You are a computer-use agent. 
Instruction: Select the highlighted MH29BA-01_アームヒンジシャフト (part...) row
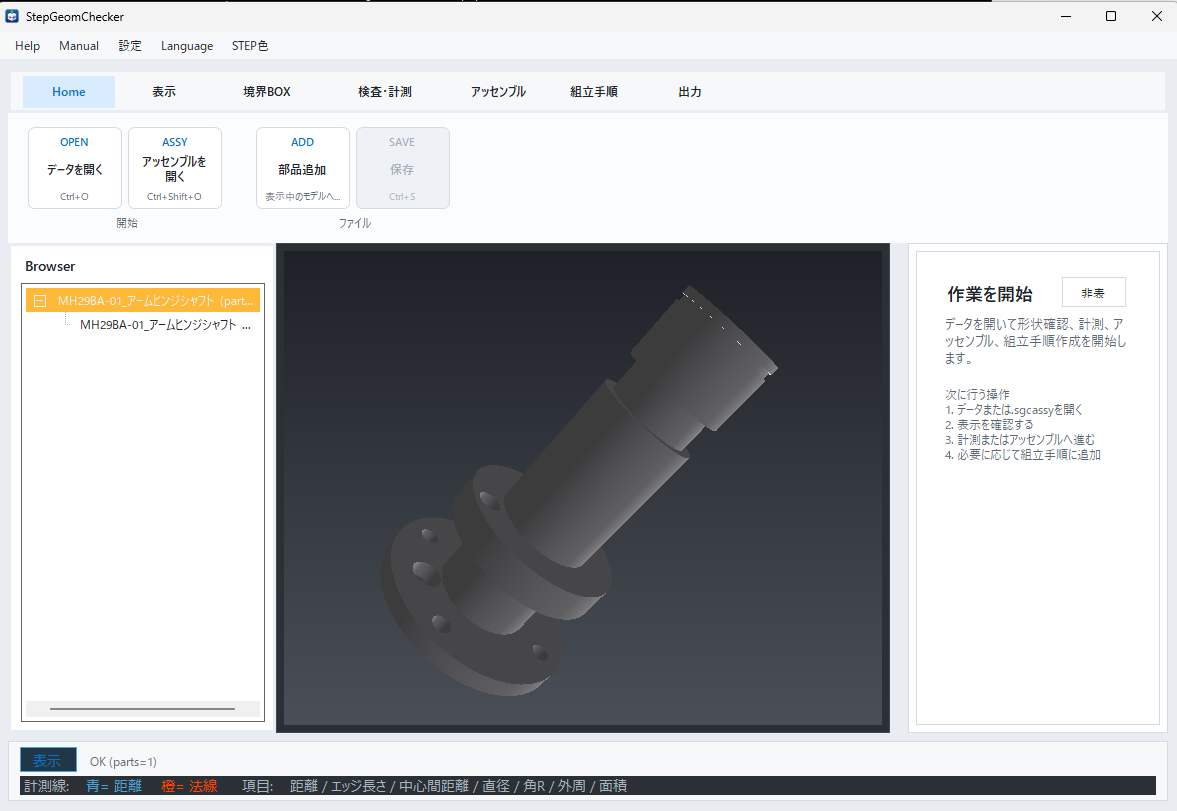click(x=143, y=300)
